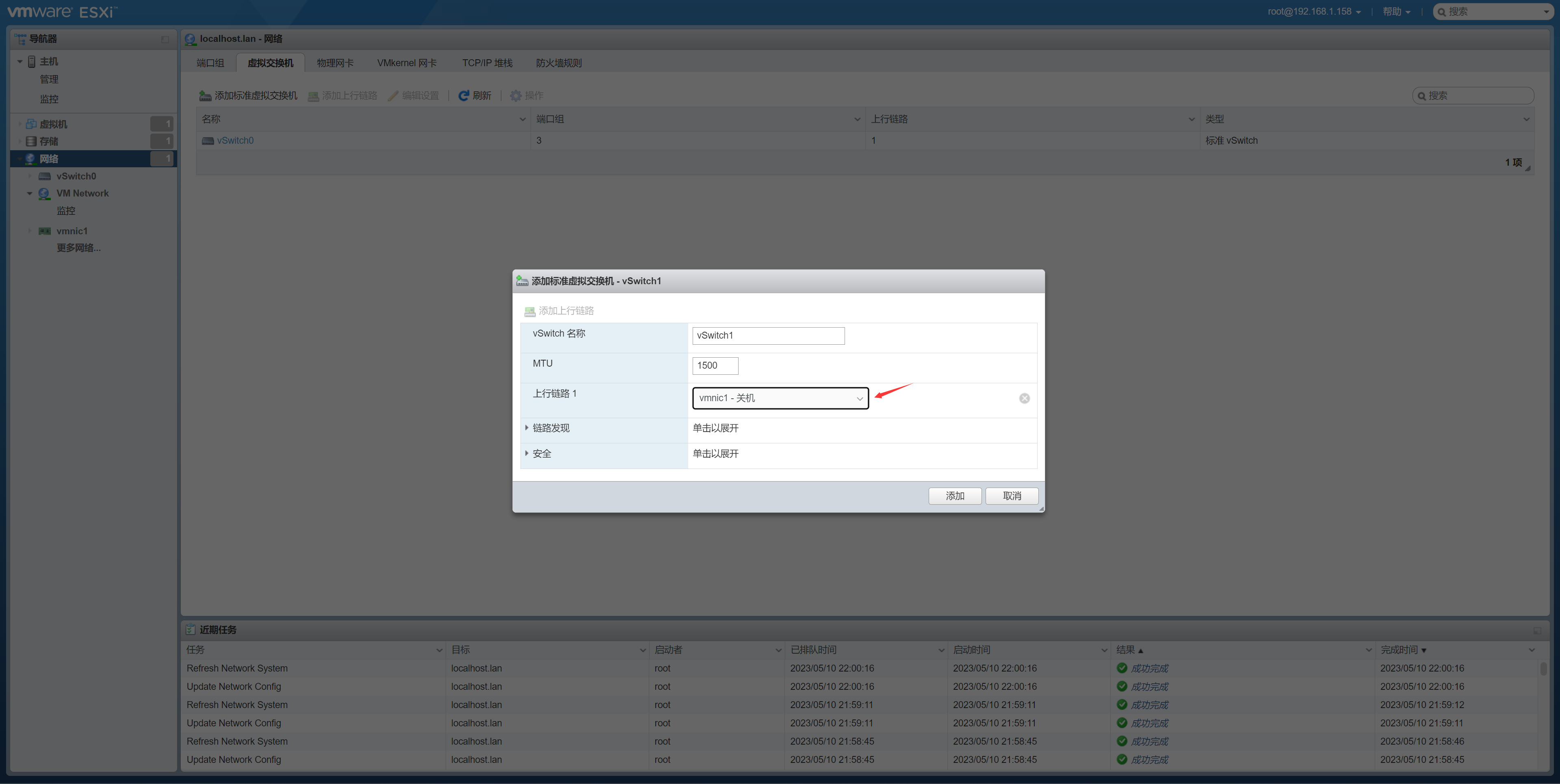This screenshot has width=1560, height=784.
Task: Switch to the VMkernel NICs tab
Action: click(x=406, y=63)
